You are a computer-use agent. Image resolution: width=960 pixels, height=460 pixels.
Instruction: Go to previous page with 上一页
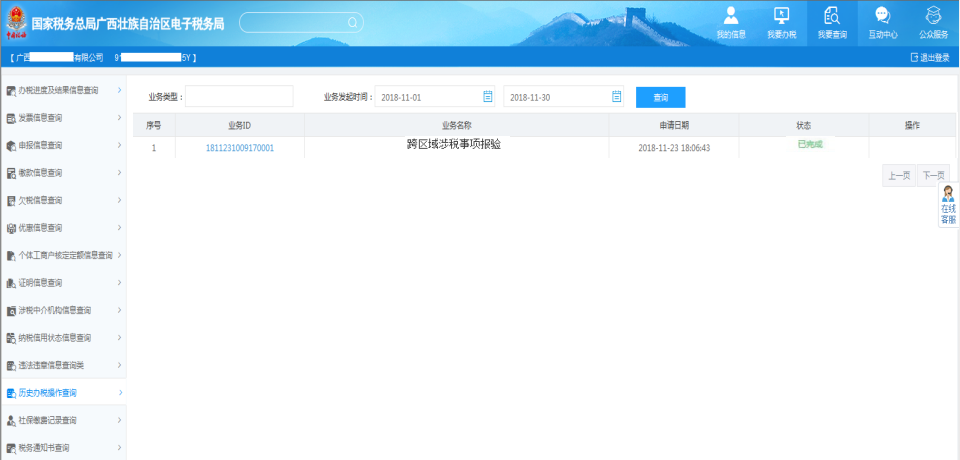899,176
